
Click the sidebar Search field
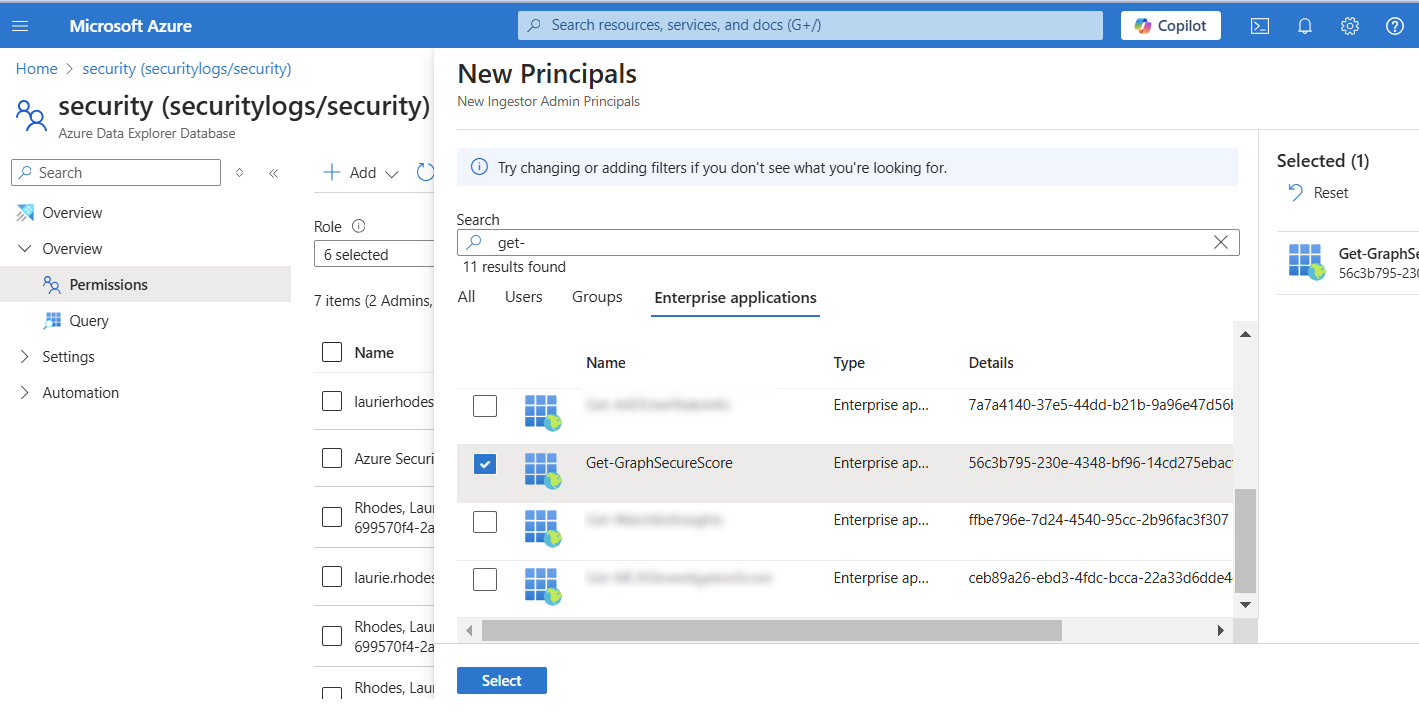click(116, 173)
